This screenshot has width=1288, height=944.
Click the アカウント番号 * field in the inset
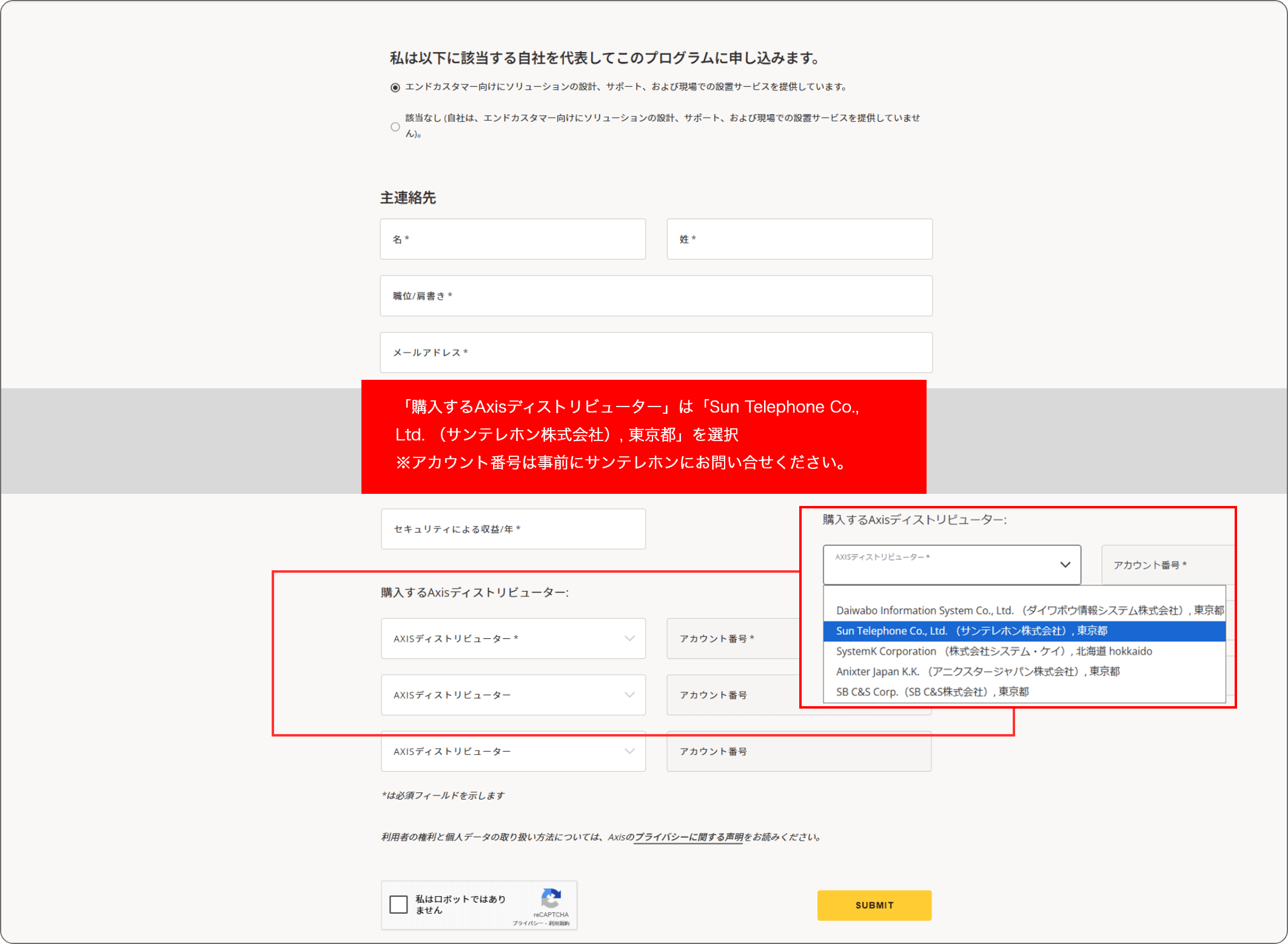click(1168, 565)
